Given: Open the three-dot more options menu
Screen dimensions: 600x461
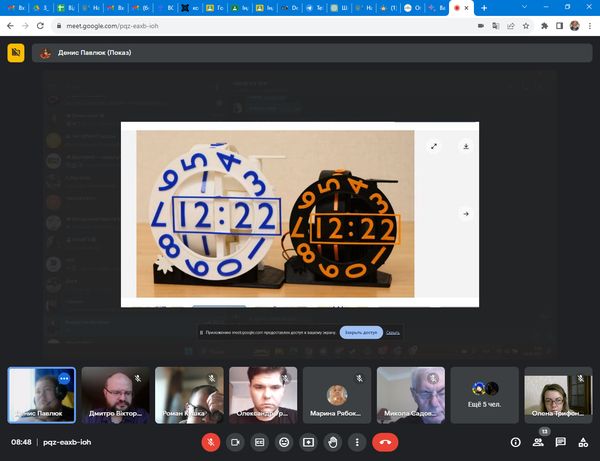Looking at the screenshot, I should coord(357,441).
